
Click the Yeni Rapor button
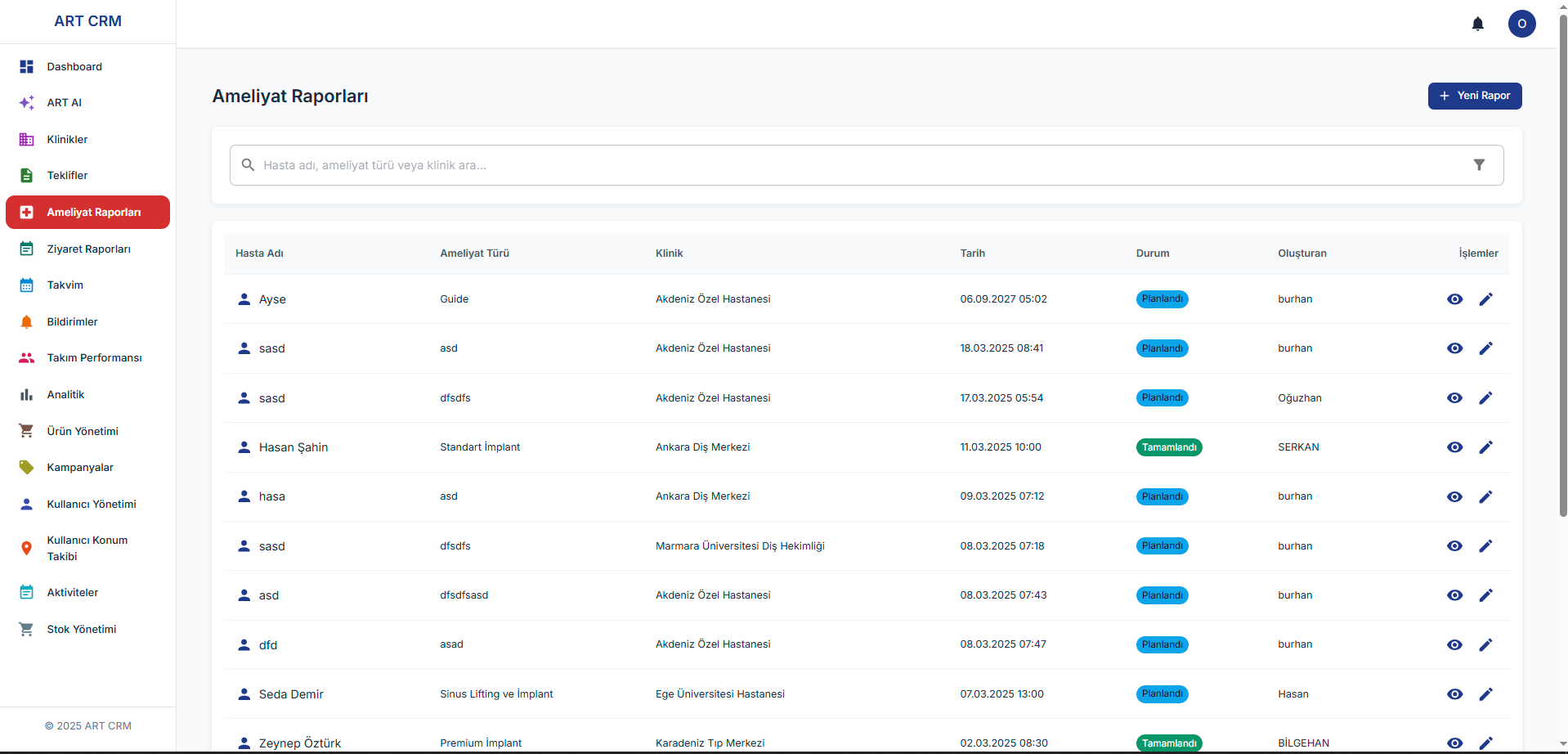[x=1474, y=96]
